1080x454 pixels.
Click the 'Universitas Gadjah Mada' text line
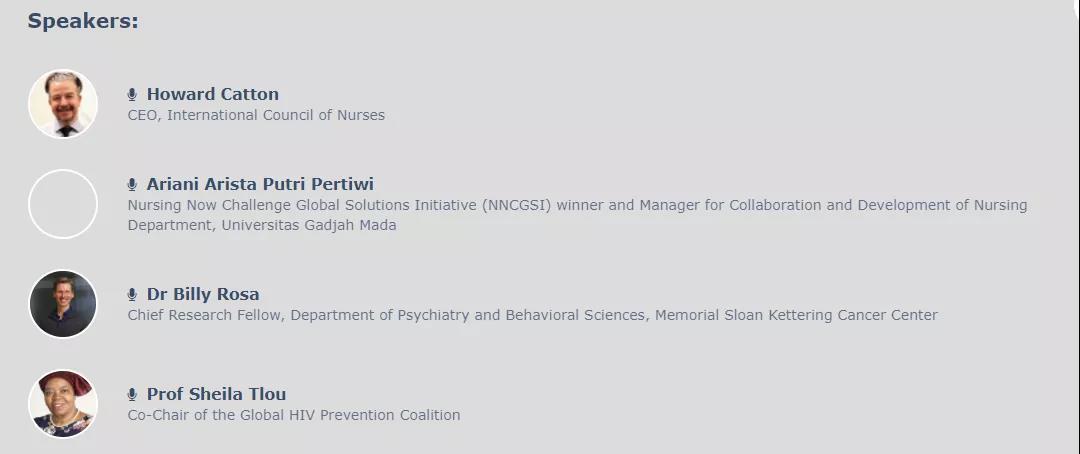click(x=309, y=225)
